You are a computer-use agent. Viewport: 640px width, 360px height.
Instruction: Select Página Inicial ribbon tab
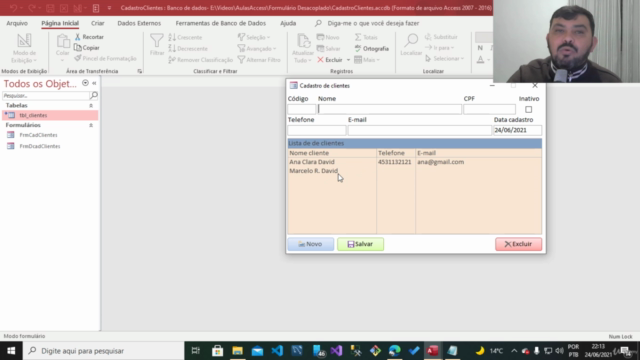click(x=60, y=23)
